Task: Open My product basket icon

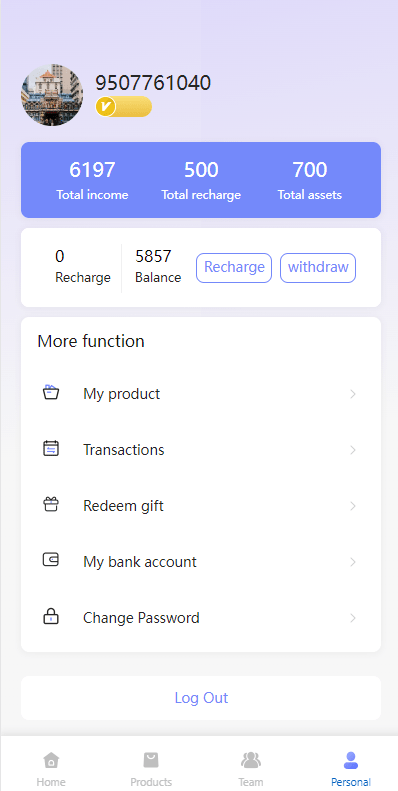Action: click(x=51, y=392)
